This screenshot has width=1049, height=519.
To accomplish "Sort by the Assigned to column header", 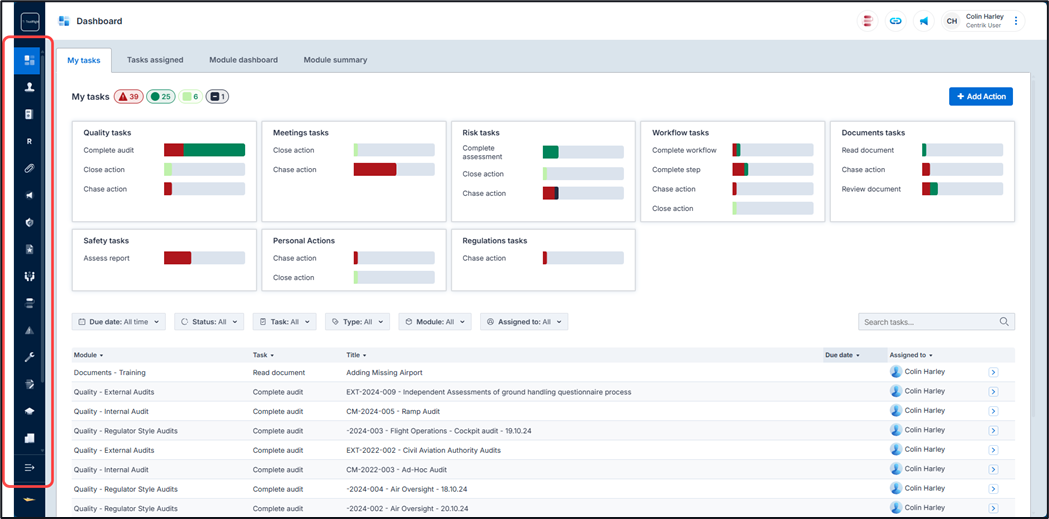I will 911,355.
